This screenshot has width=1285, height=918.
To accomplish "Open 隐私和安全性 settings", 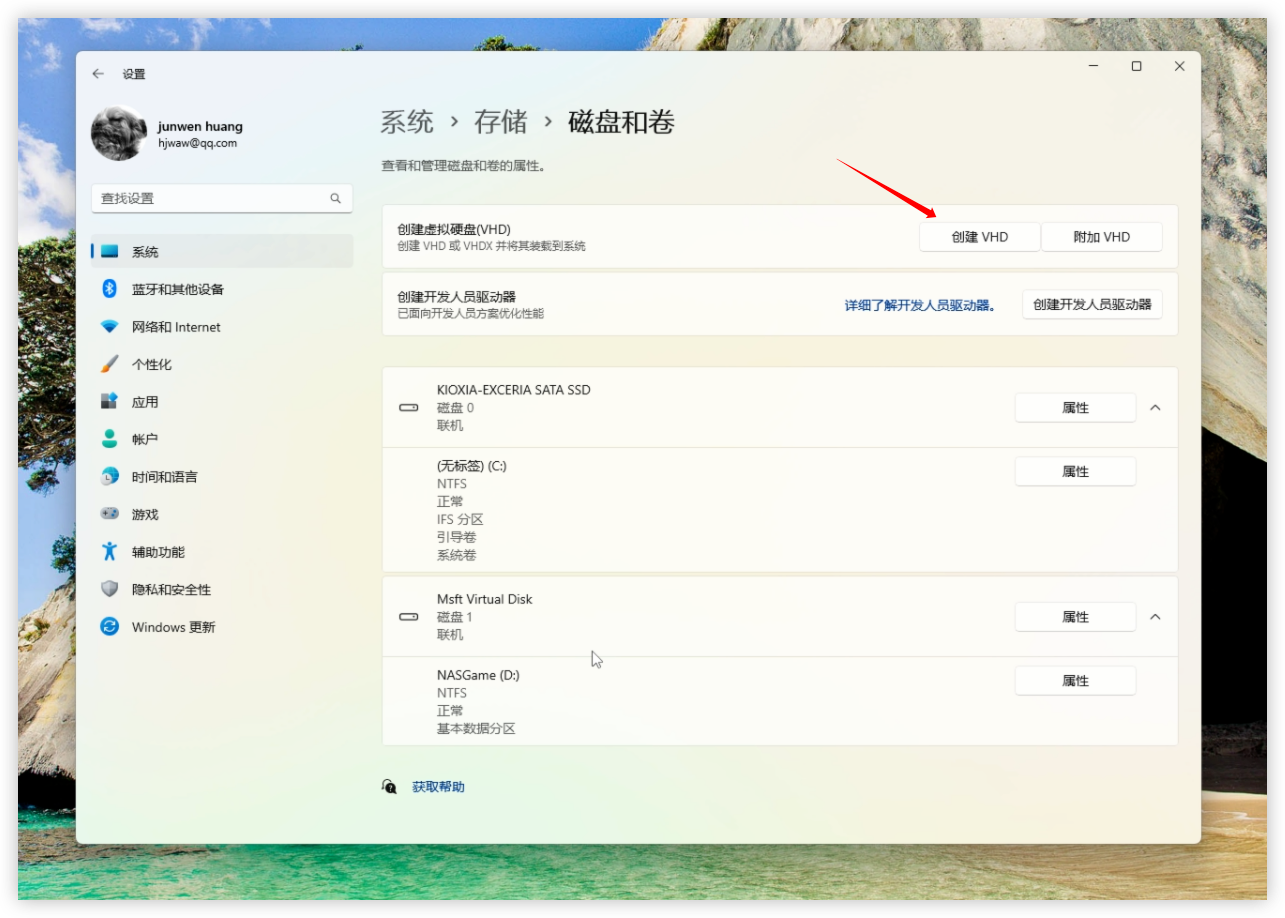I will tap(171, 590).
